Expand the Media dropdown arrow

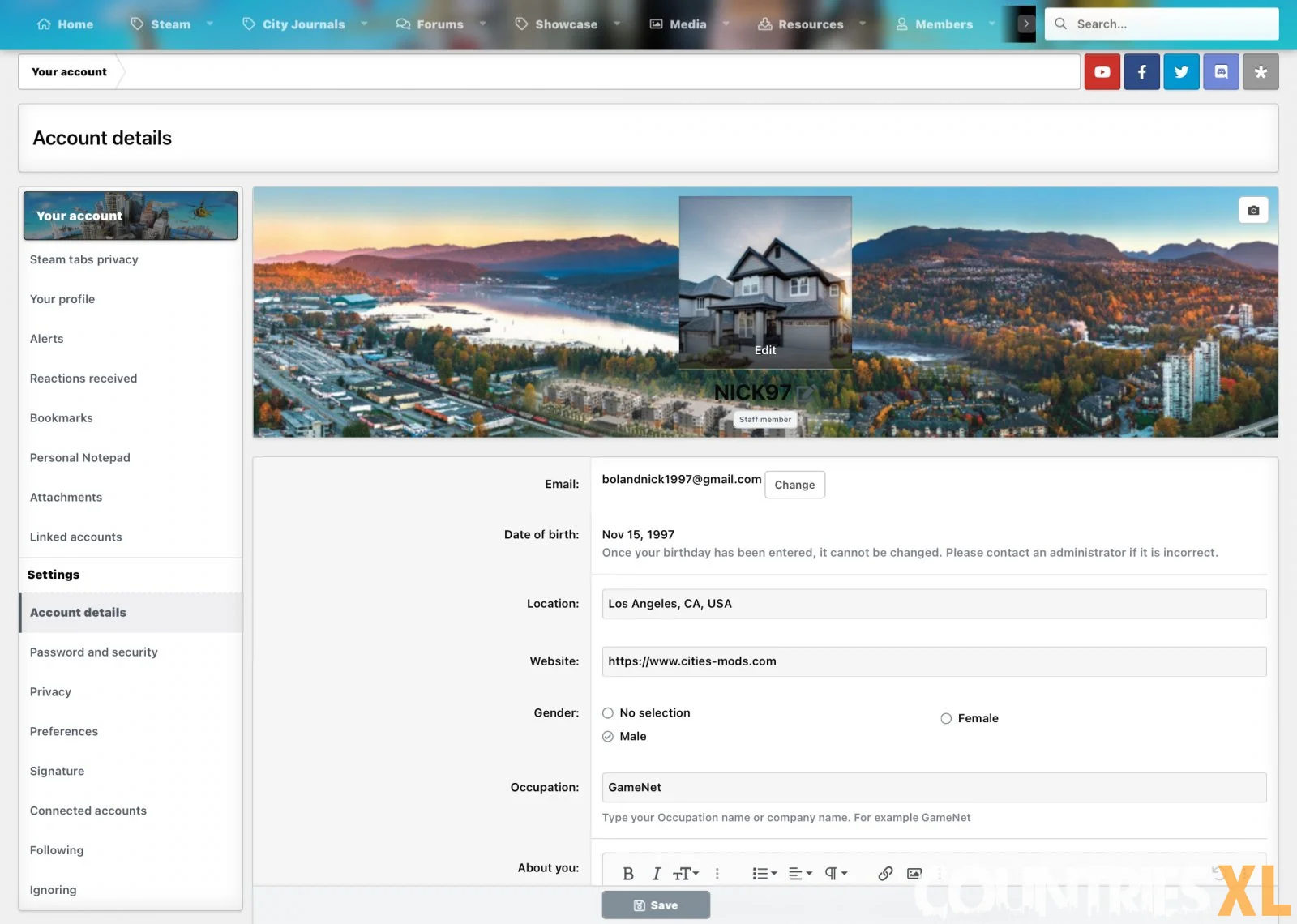[726, 24]
